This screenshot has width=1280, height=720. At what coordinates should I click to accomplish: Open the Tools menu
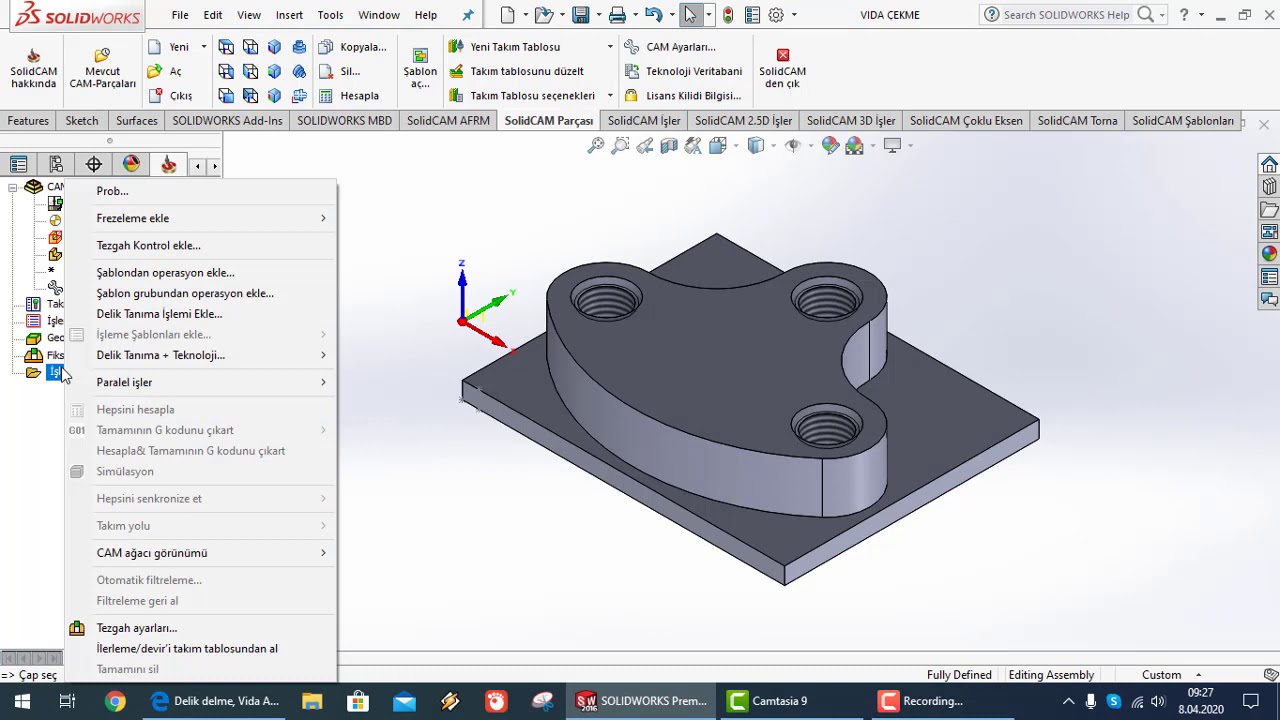330,15
